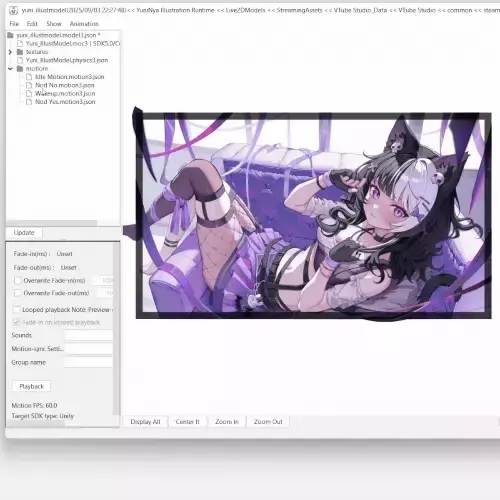The width and height of the screenshot is (500, 500).
Task: Click the file icon beside physics3.json
Action: (20, 60)
